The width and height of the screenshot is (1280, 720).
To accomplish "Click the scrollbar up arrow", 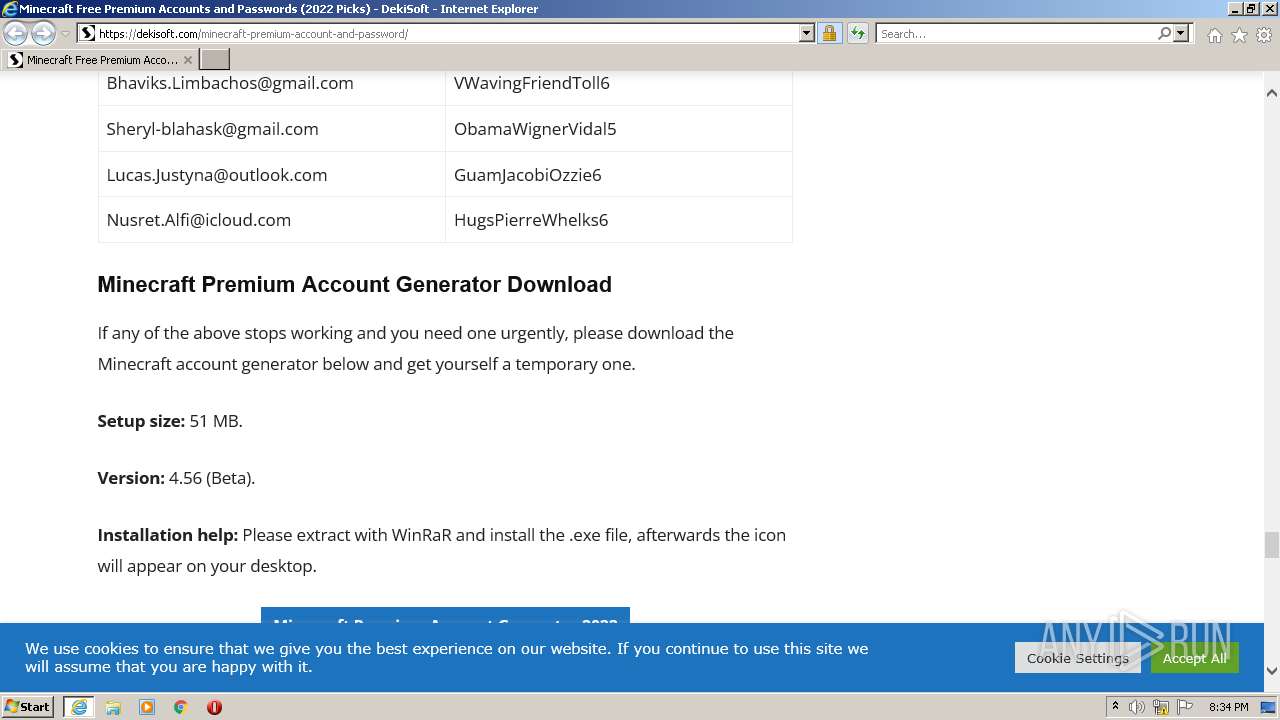I will (1271, 93).
